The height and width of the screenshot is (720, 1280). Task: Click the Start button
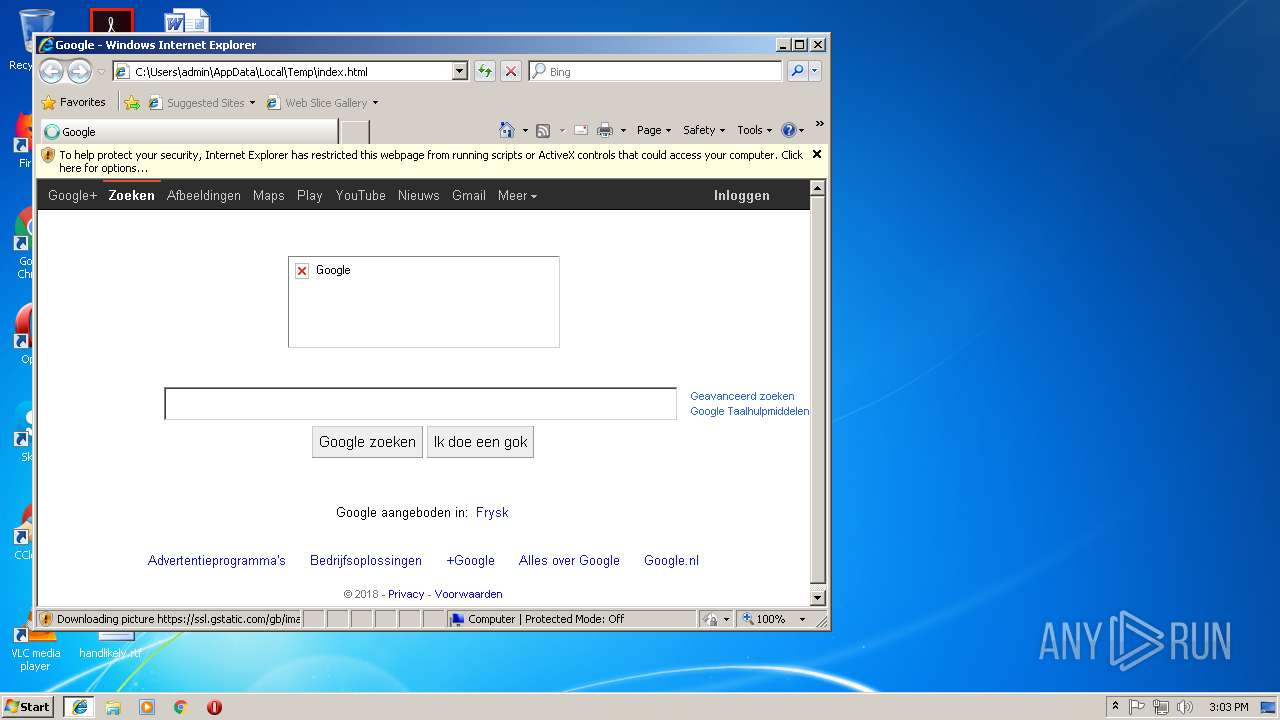pyautogui.click(x=28, y=707)
